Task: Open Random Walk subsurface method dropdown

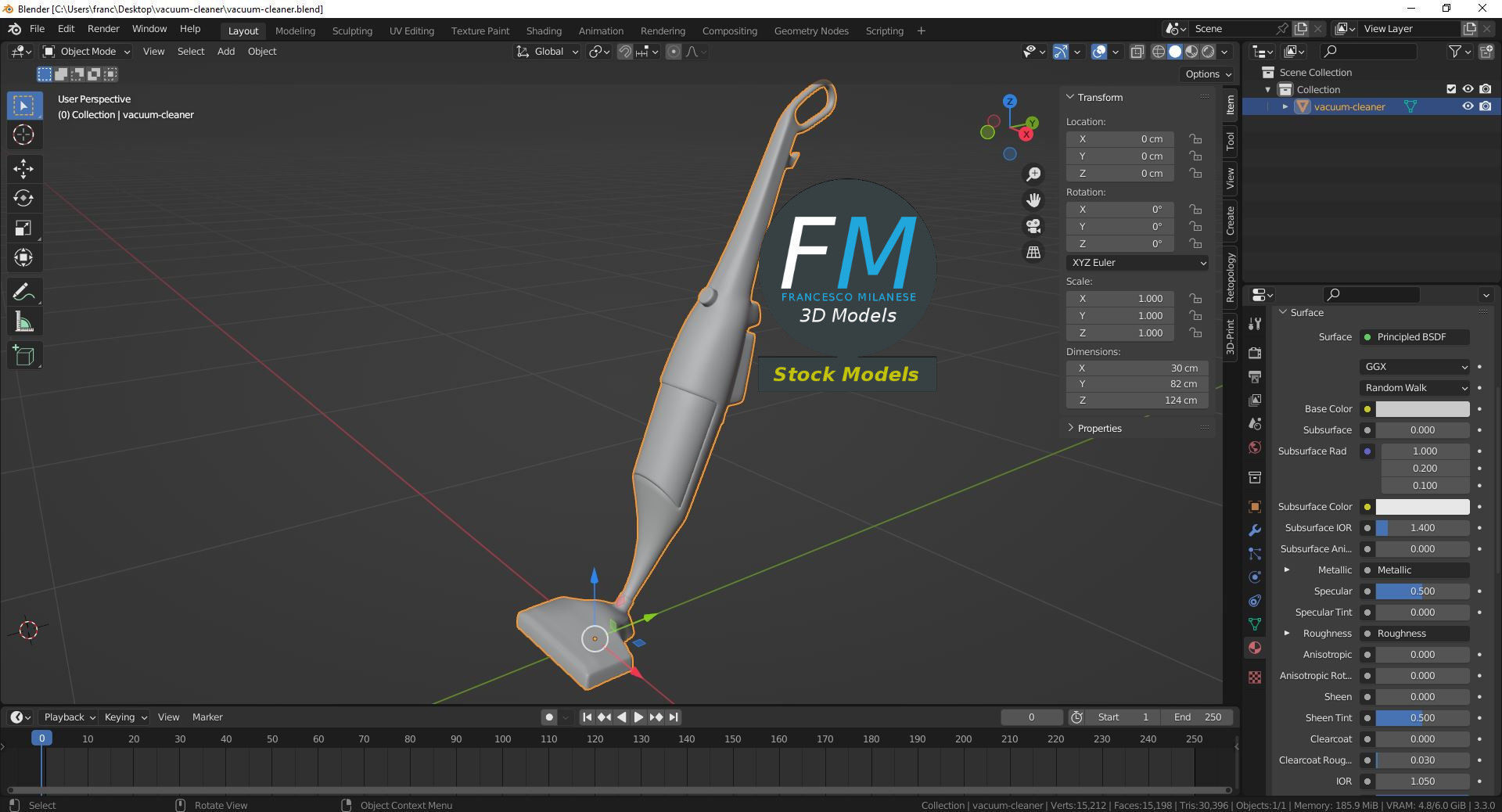Action: click(x=1415, y=388)
